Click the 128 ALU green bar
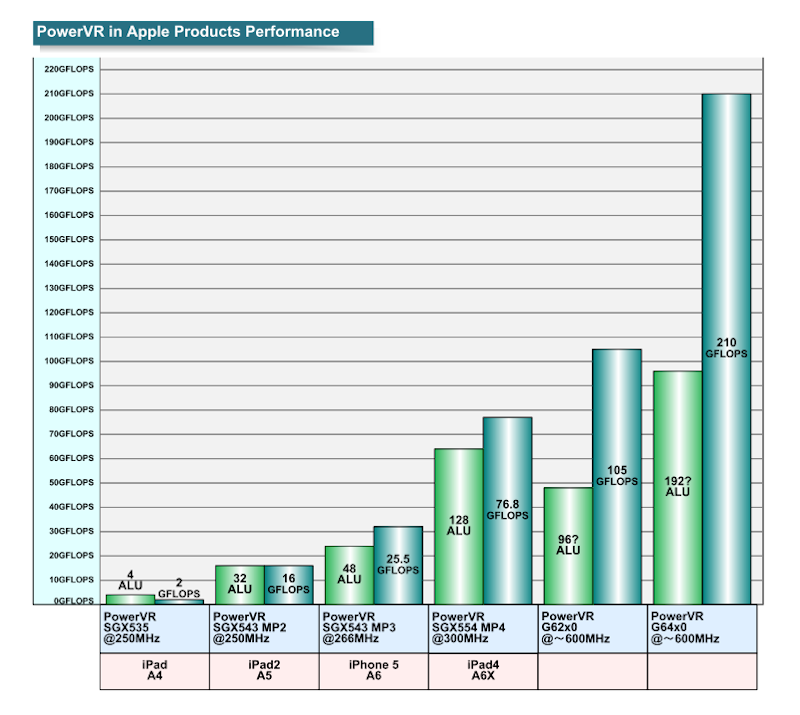Image resolution: width=800 pixels, height=715 pixels. point(459,527)
